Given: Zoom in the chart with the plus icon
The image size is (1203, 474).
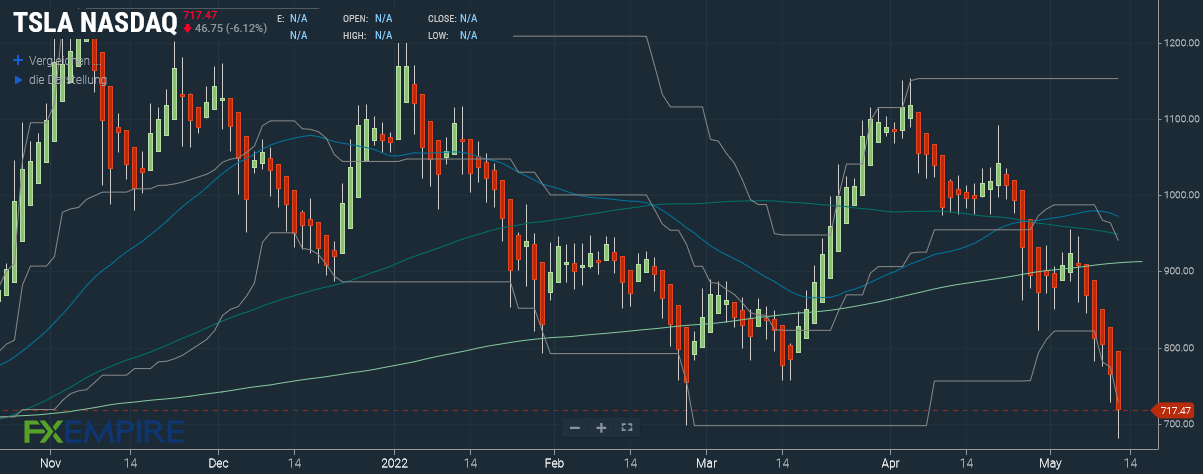Looking at the screenshot, I should point(601,428).
